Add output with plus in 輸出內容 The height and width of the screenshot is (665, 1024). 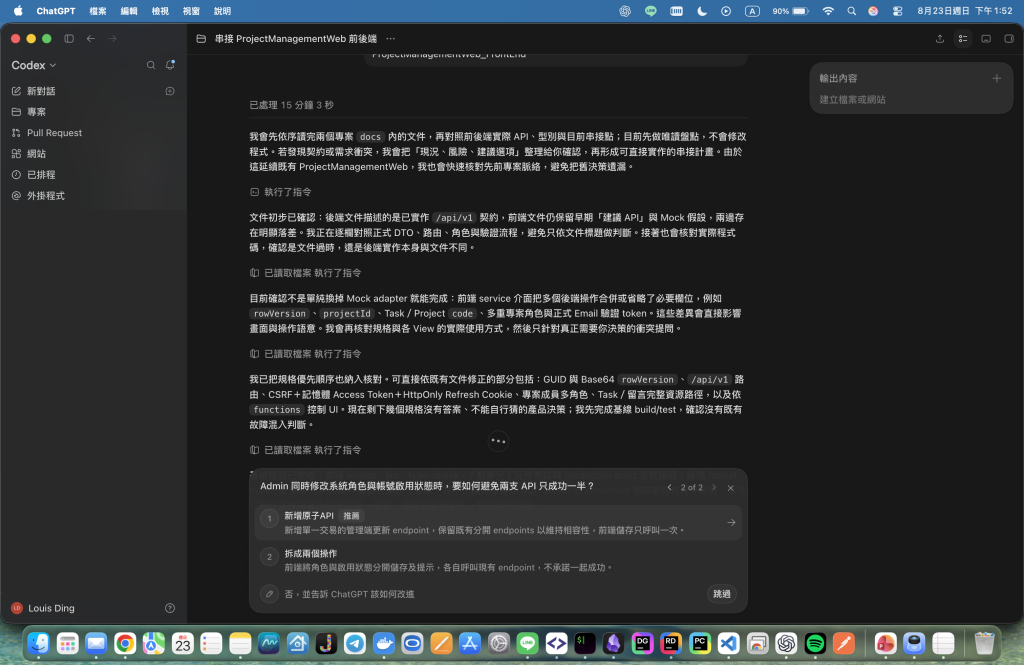click(x=997, y=78)
